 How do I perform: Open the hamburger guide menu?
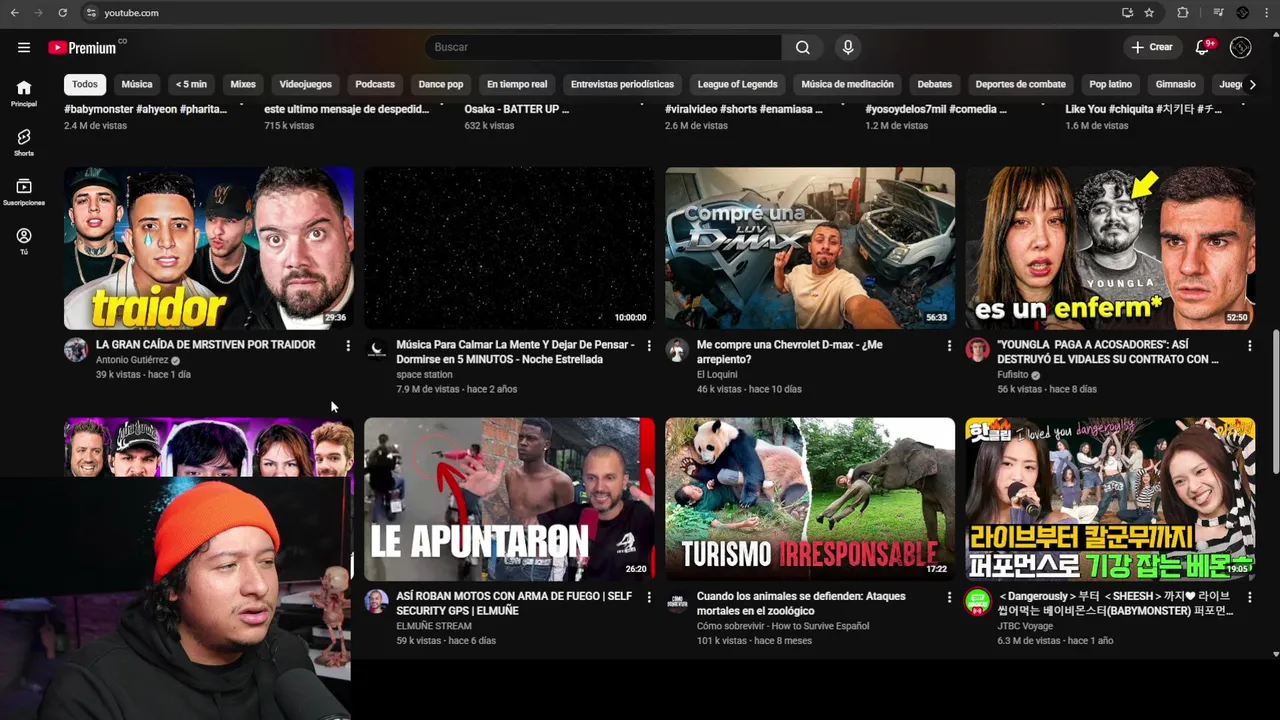(24, 47)
